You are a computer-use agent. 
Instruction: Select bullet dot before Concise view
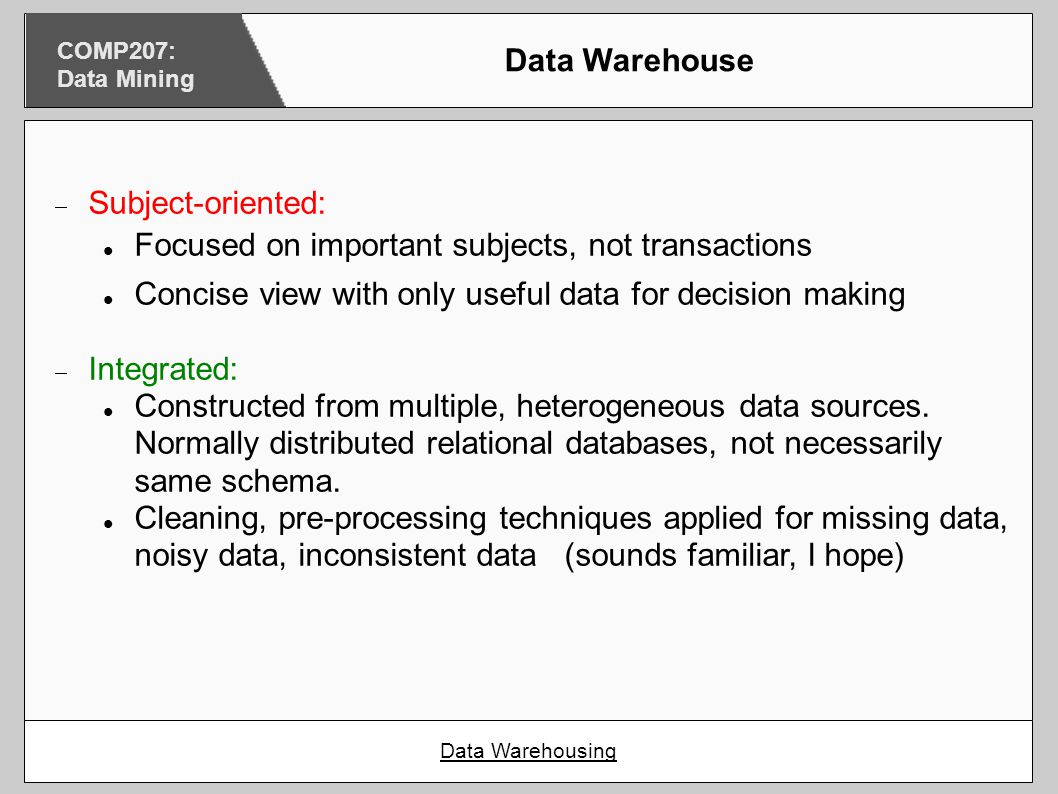point(108,300)
